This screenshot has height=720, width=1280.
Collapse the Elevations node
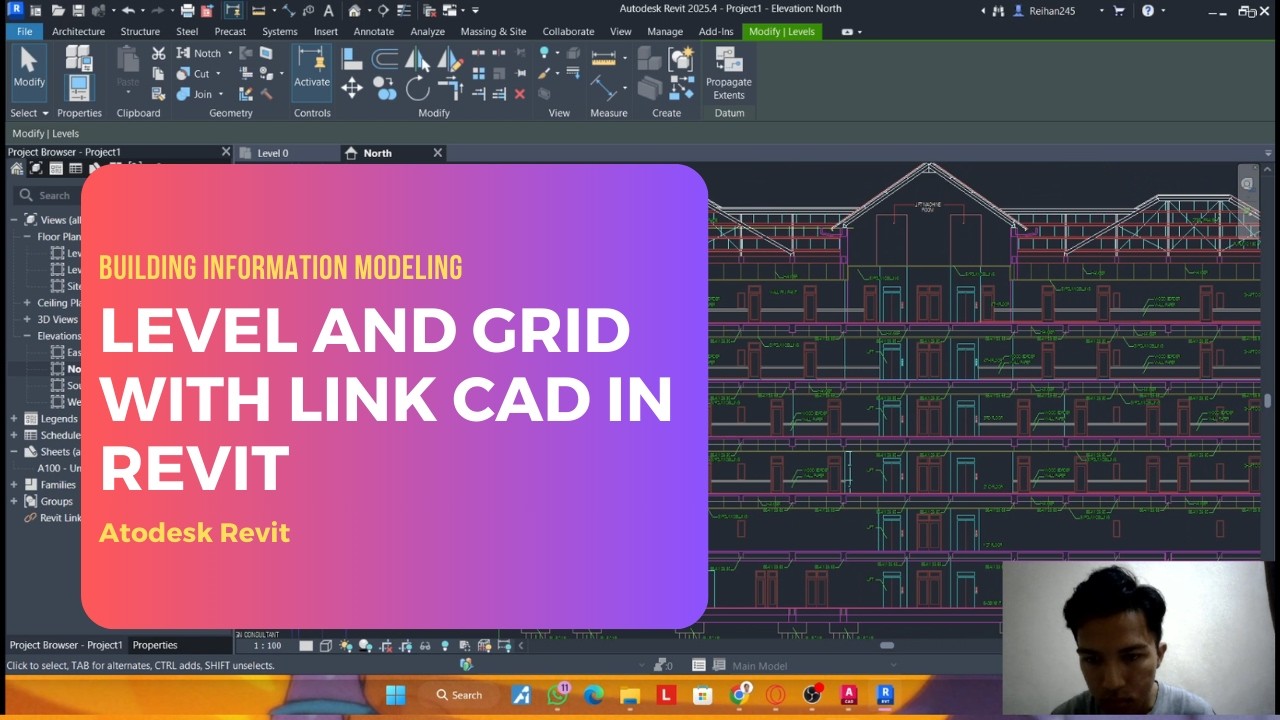coord(28,336)
